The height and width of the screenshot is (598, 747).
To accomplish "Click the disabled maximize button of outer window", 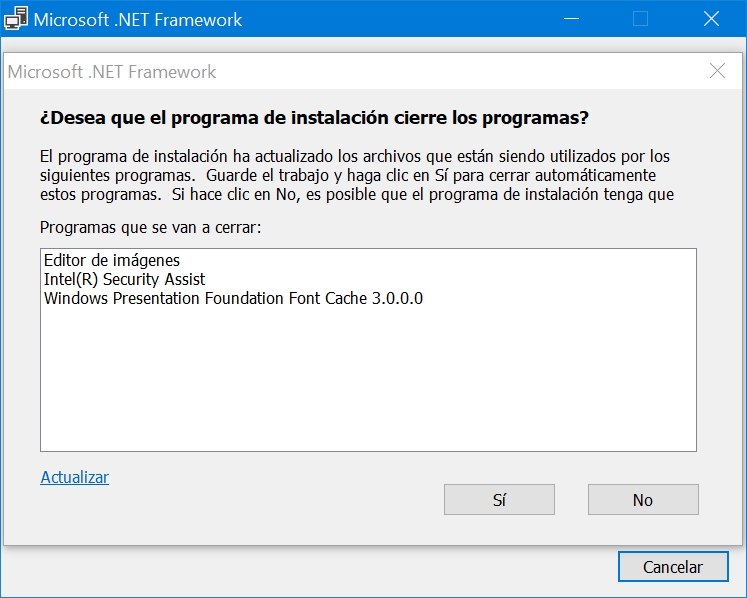I will click(641, 19).
